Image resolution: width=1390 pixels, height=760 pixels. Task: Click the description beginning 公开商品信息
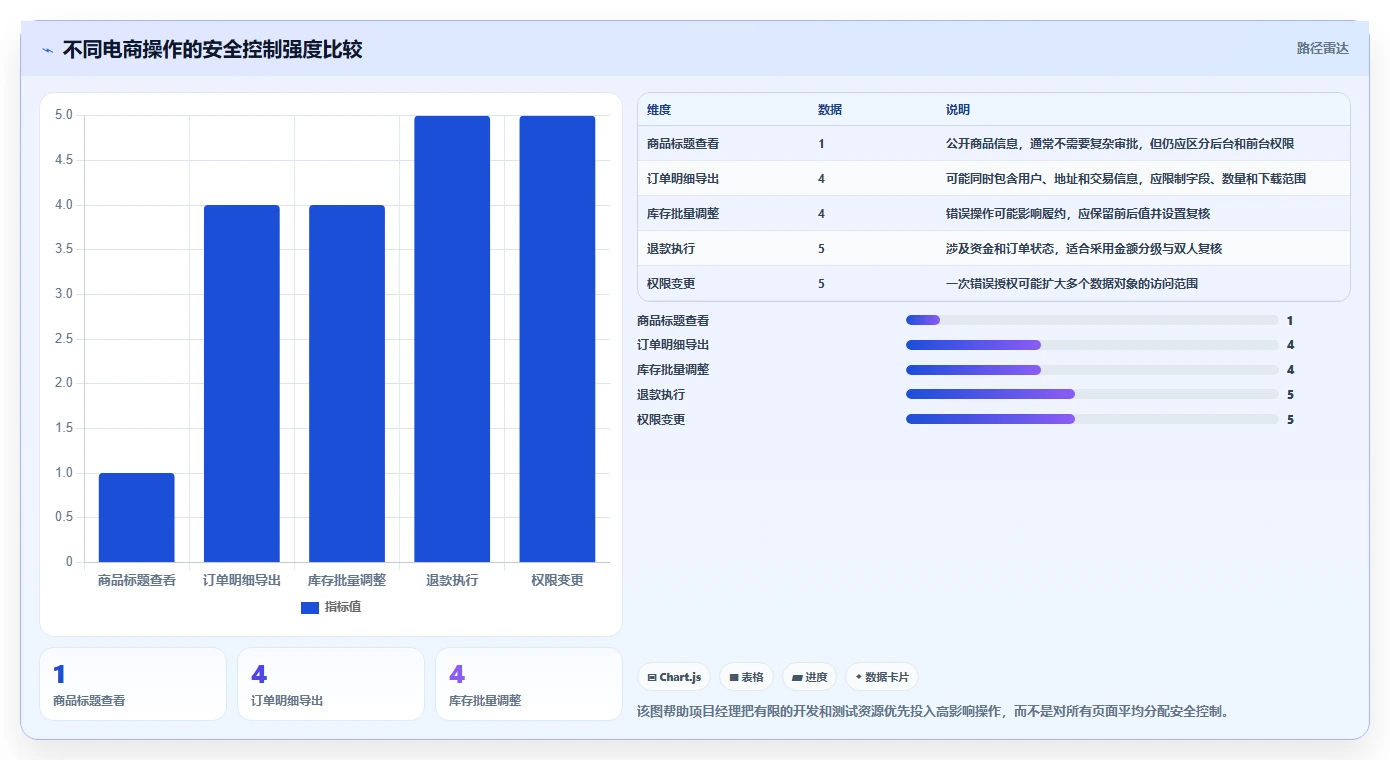(x=1120, y=144)
